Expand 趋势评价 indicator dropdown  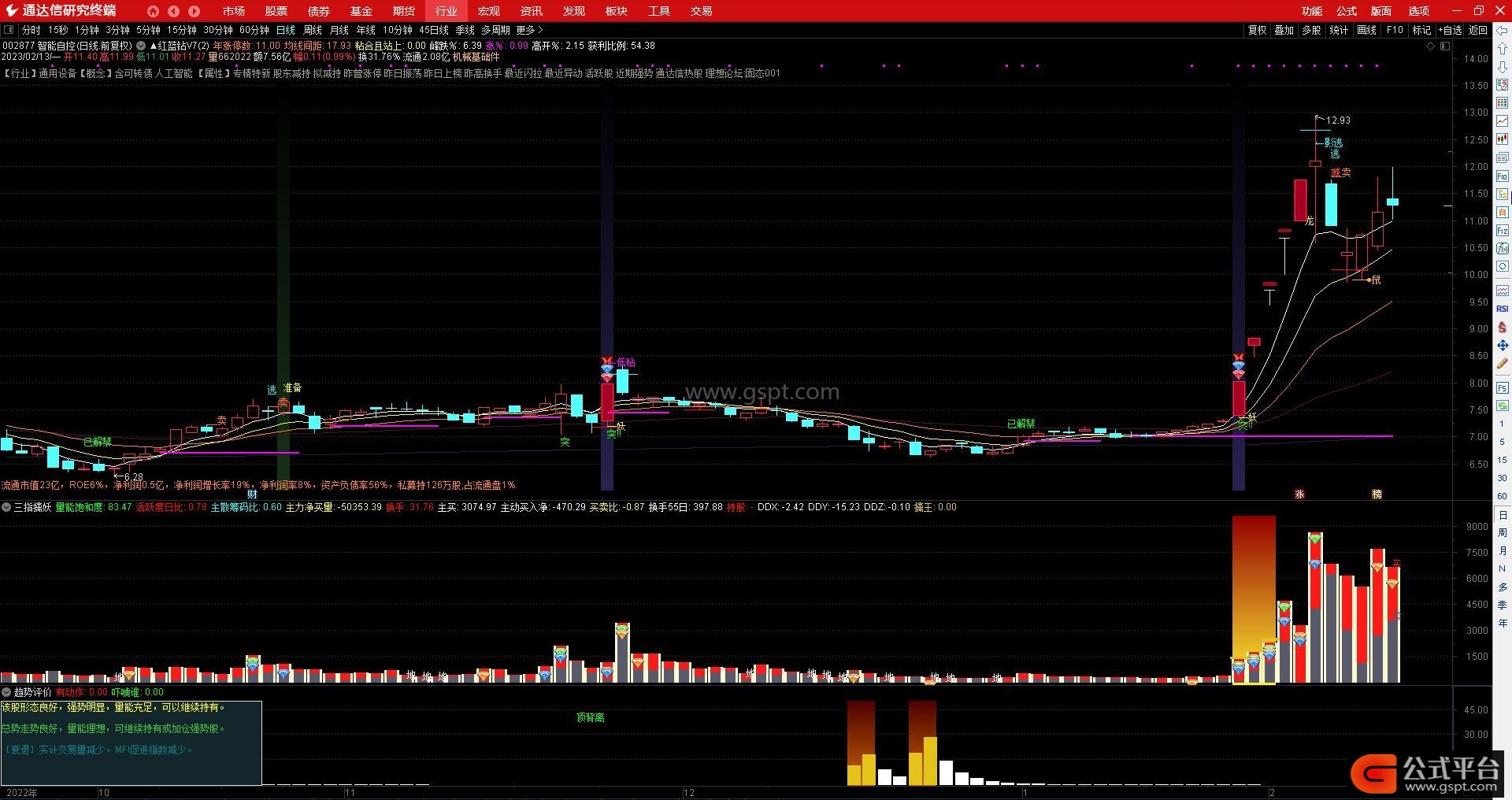click(x=6, y=692)
